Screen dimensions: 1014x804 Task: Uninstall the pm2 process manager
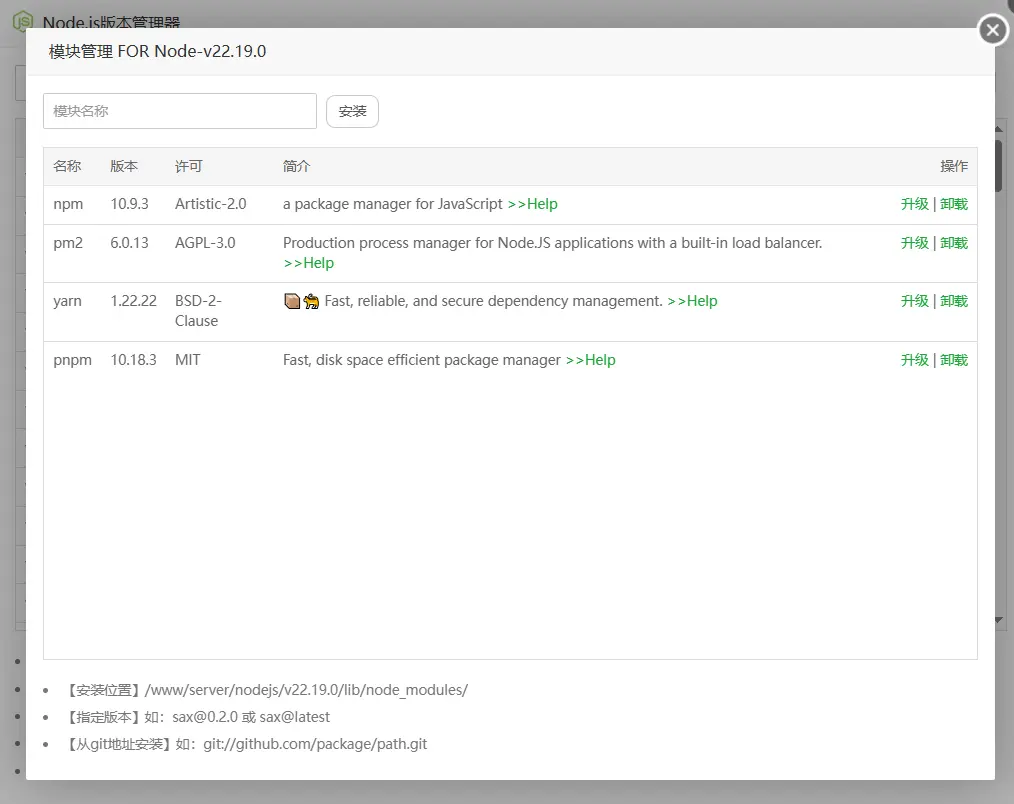click(952, 242)
